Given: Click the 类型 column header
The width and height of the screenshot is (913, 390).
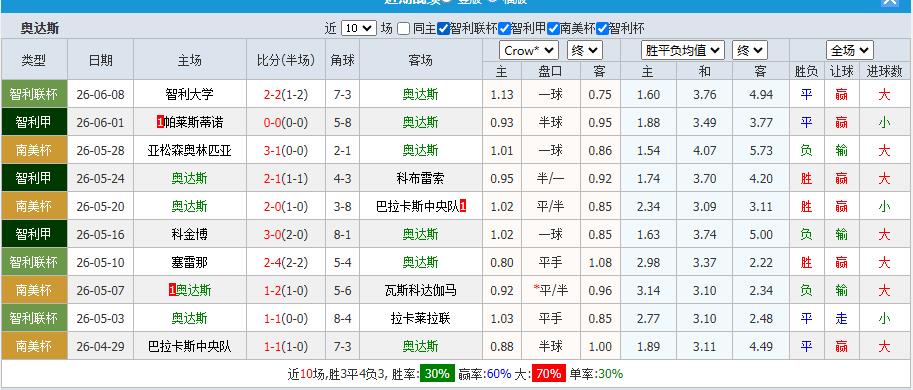Looking at the screenshot, I should 34,59.
